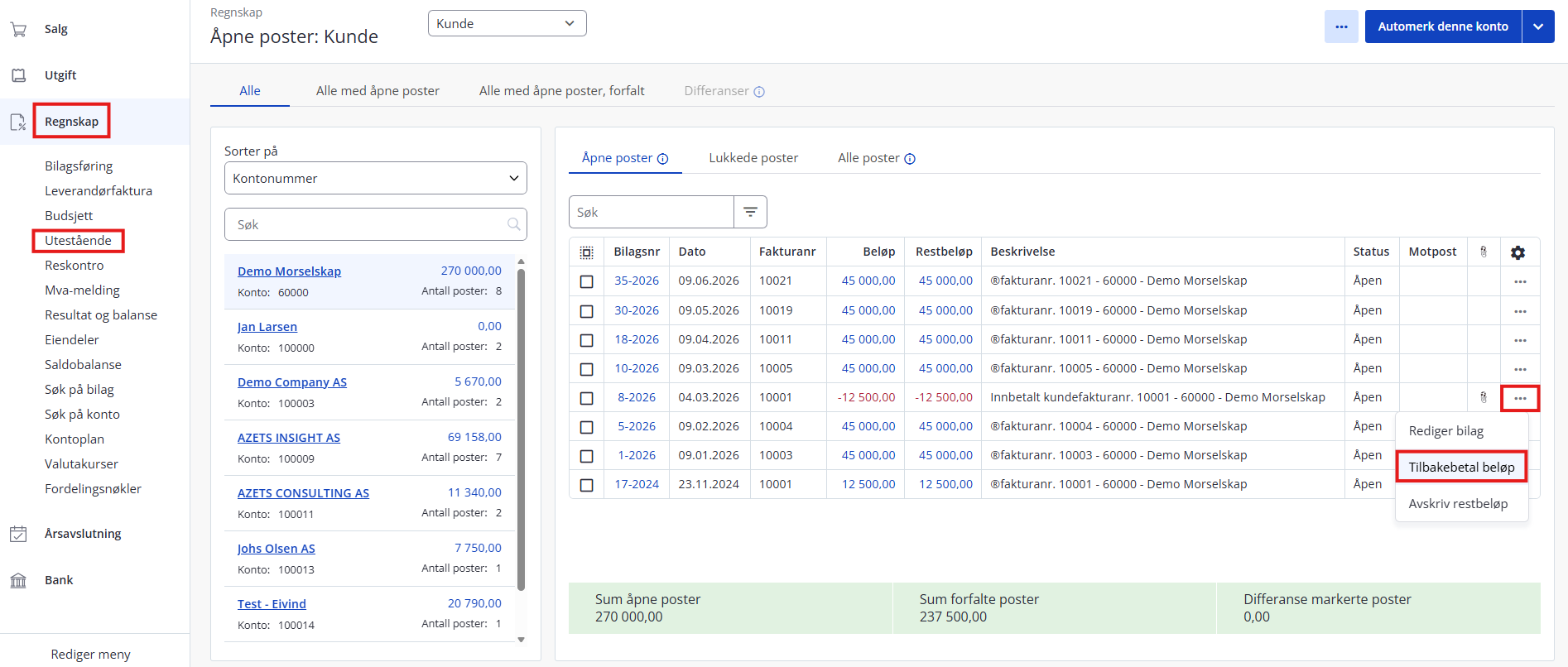Viewport: 1568px width, 667px height.
Task: Click Rediger meny at sidebar bottom
Action: click(90, 655)
